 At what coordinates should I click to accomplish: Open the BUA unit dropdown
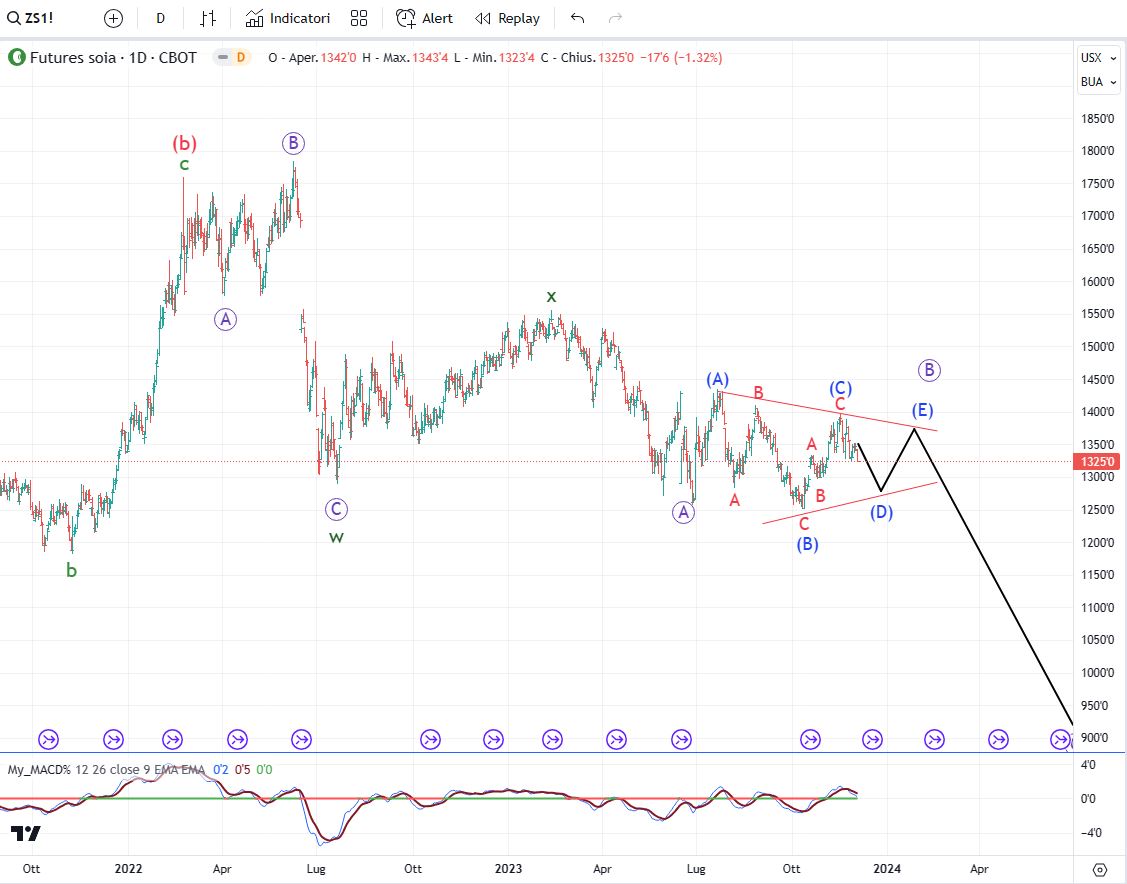(1099, 82)
